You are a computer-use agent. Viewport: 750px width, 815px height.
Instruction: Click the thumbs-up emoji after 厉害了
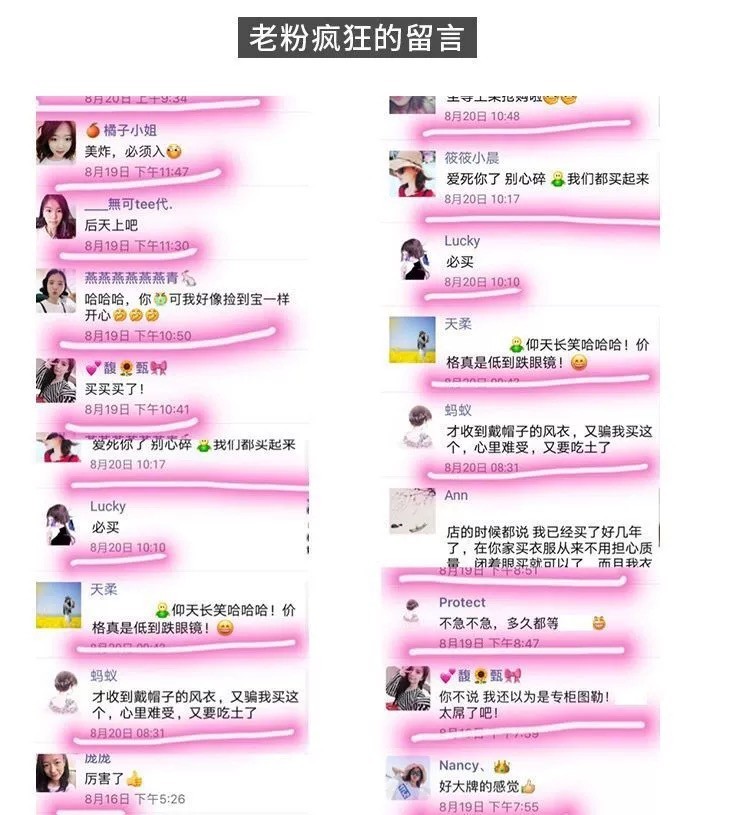pyautogui.click(x=134, y=779)
